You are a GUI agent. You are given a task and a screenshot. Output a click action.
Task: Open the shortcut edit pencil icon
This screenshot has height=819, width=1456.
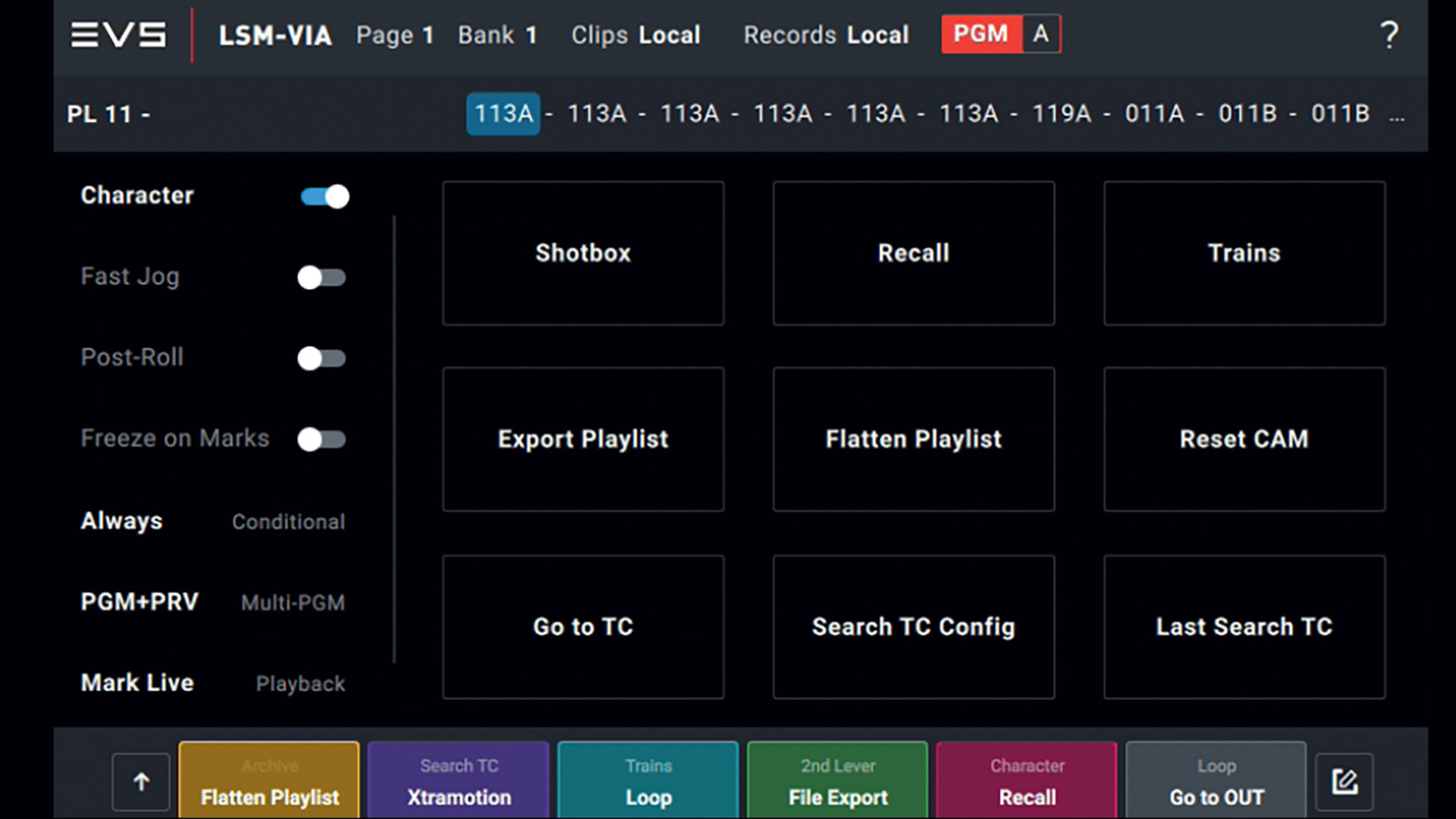point(1344,782)
